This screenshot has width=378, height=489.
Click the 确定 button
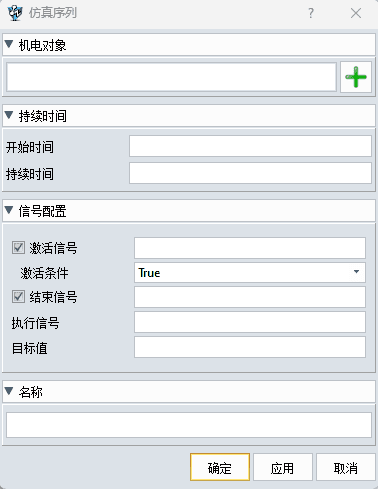tap(220, 467)
